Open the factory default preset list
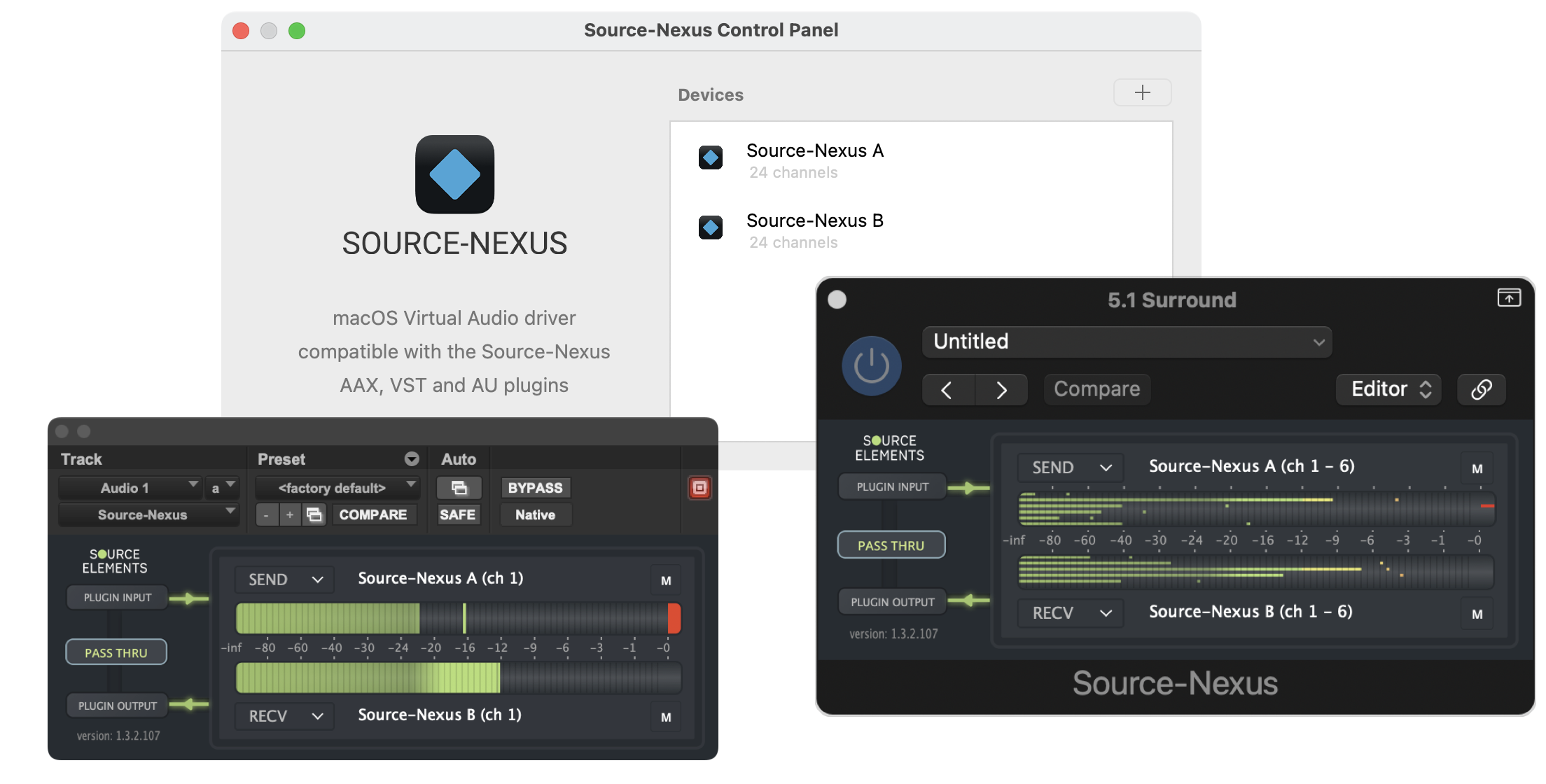This screenshot has height=784, width=1546. tap(337, 488)
